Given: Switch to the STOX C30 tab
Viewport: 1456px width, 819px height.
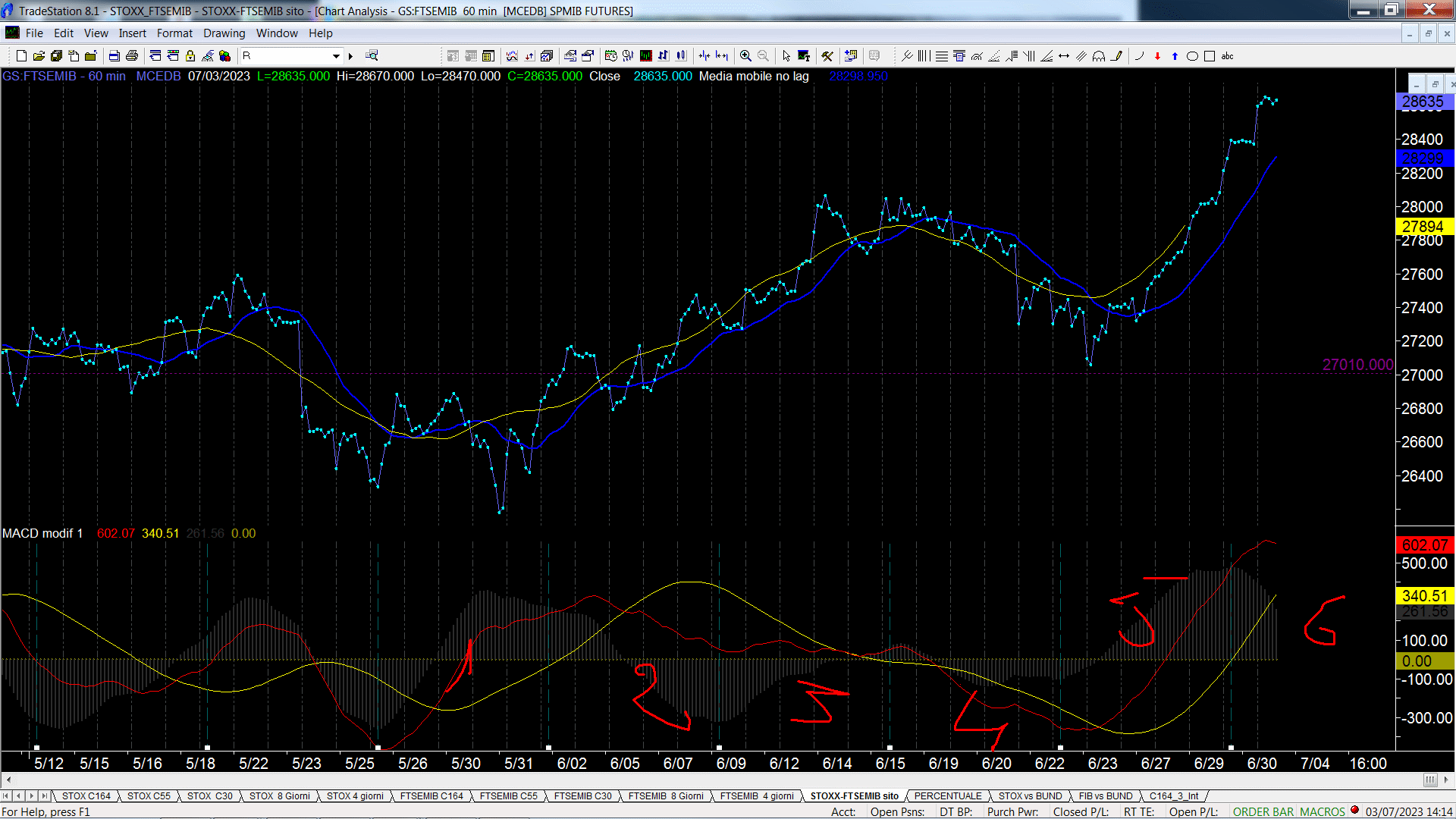Looking at the screenshot, I should [209, 796].
